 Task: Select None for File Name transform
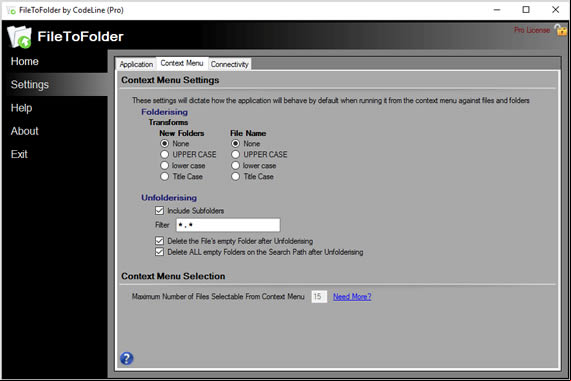click(236, 144)
